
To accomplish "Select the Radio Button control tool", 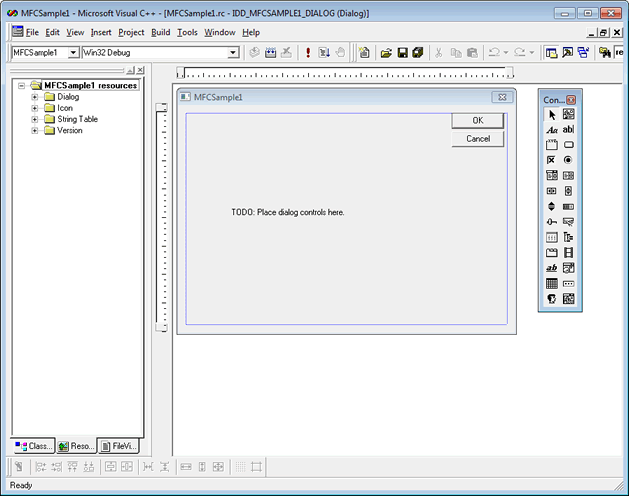I will coord(568,160).
